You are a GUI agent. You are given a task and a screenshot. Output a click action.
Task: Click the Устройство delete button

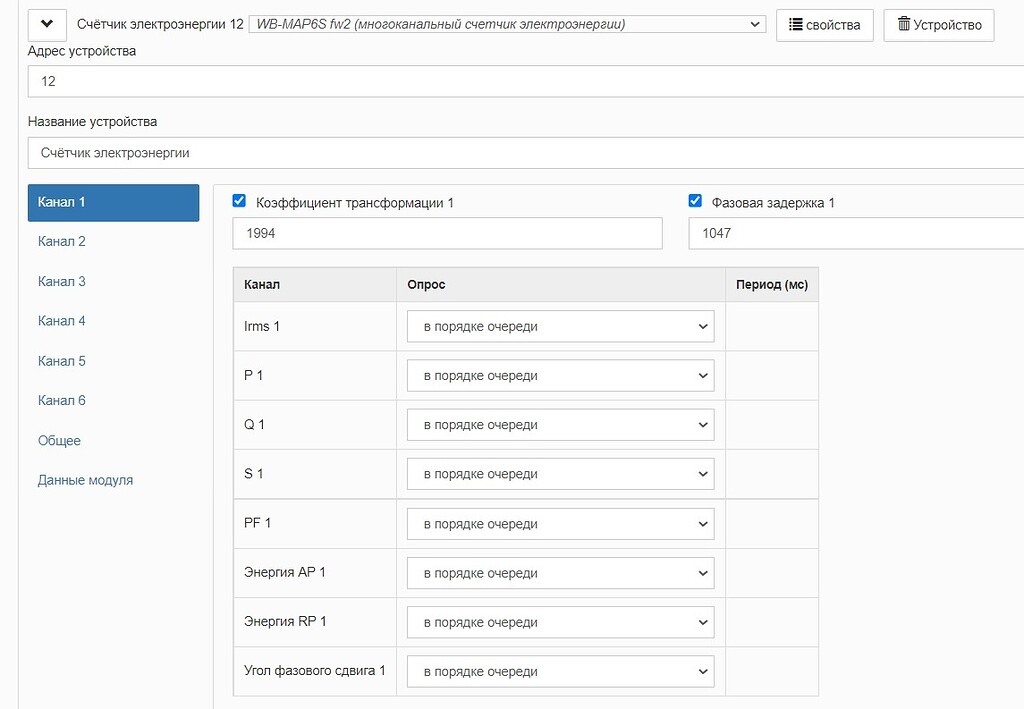(938, 25)
